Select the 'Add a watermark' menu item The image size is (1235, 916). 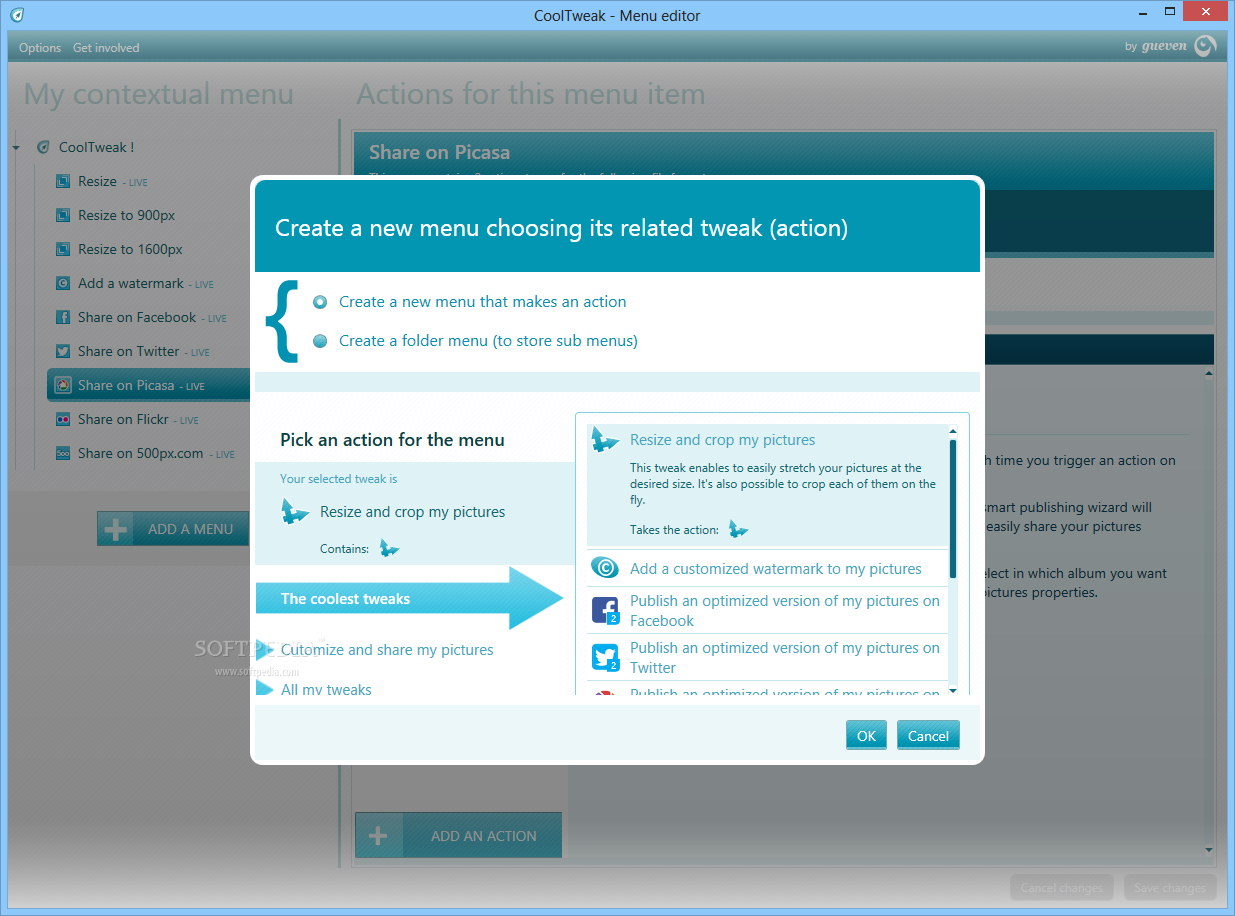pyautogui.click(x=146, y=283)
